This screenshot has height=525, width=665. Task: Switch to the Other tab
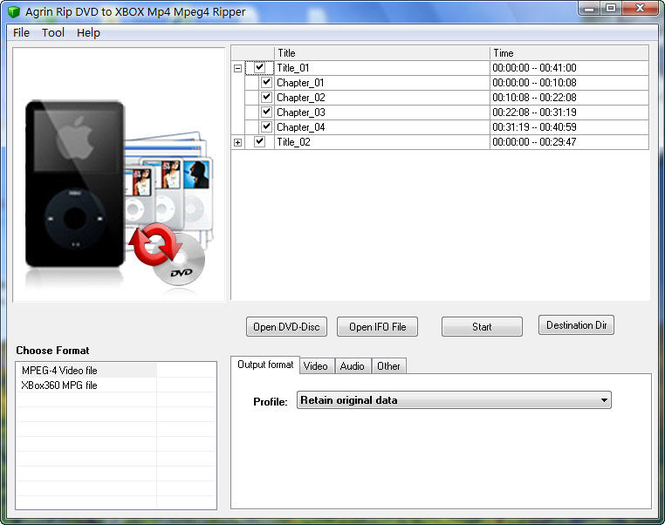tap(389, 366)
